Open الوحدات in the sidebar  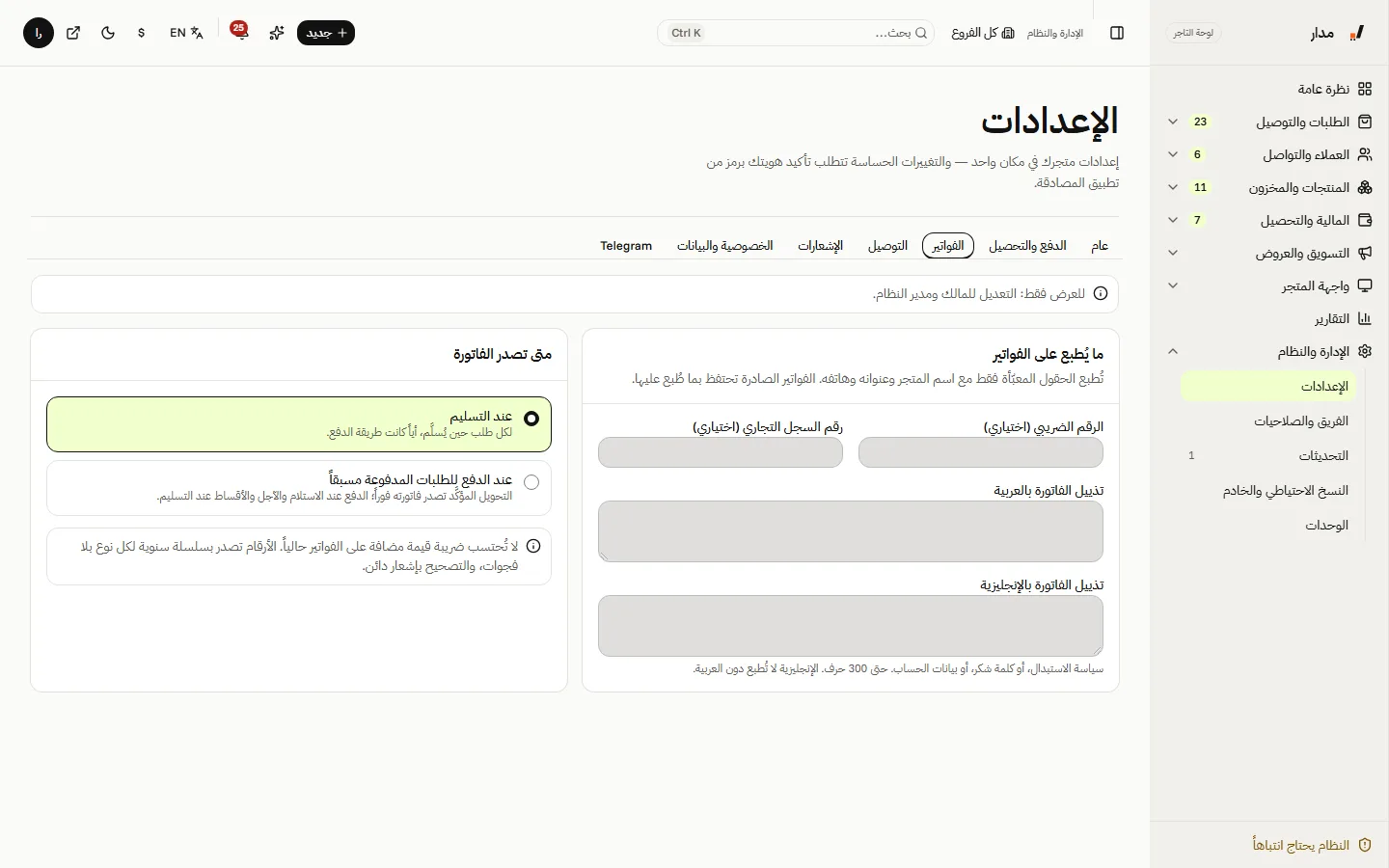1268,526
